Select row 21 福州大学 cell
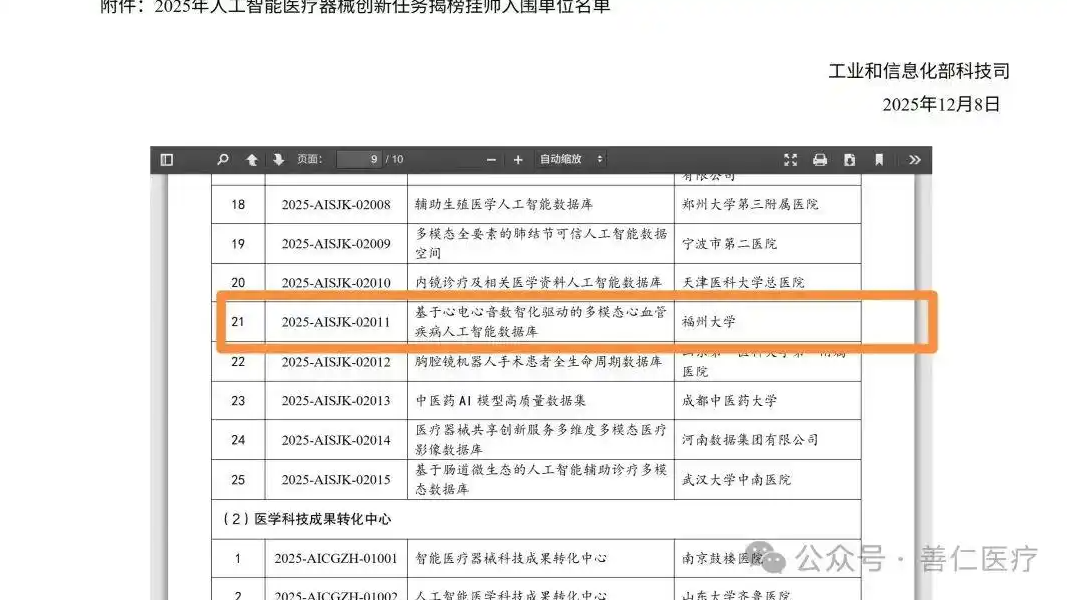 coord(708,322)
